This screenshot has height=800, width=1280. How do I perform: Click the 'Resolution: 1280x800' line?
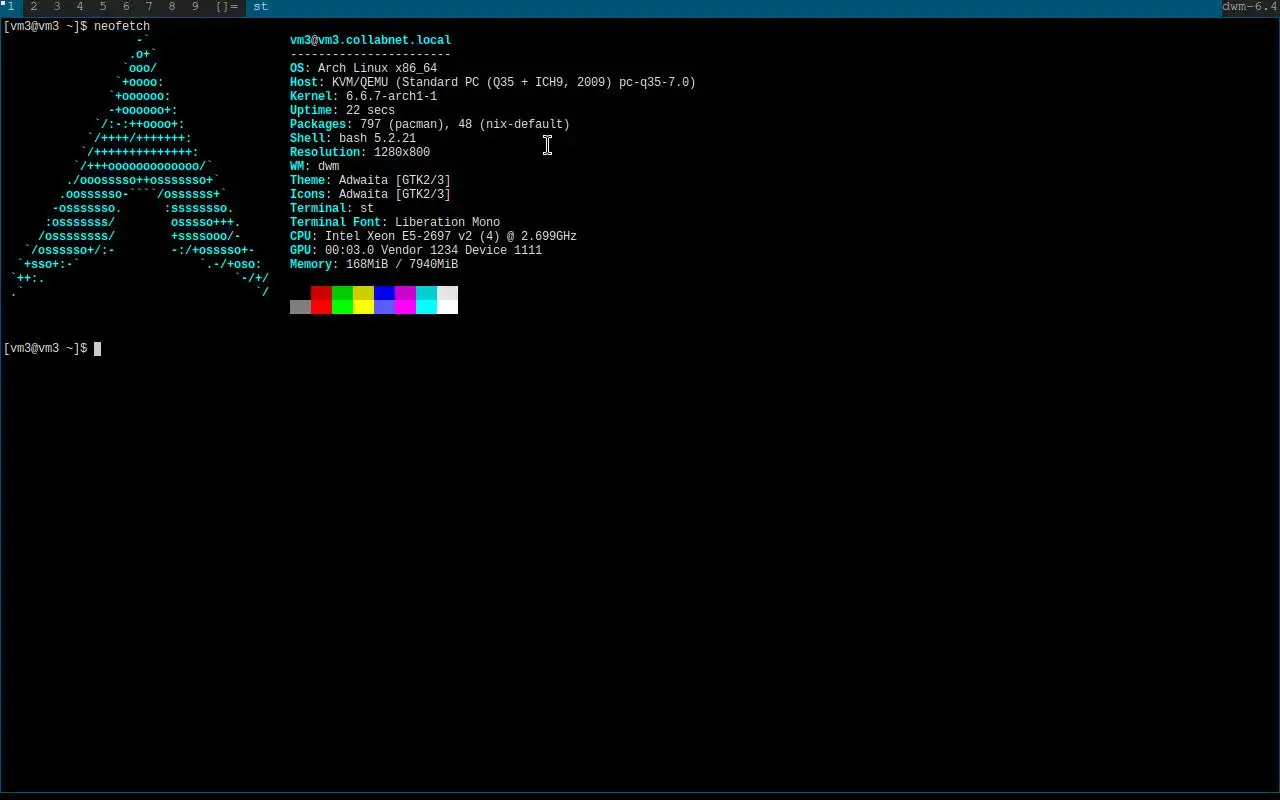(360, 152)
